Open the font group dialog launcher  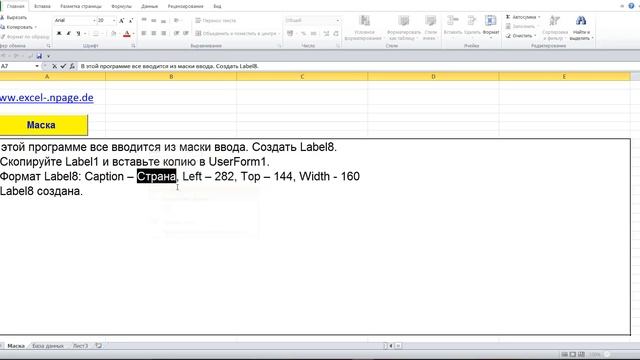click(133, 46)
